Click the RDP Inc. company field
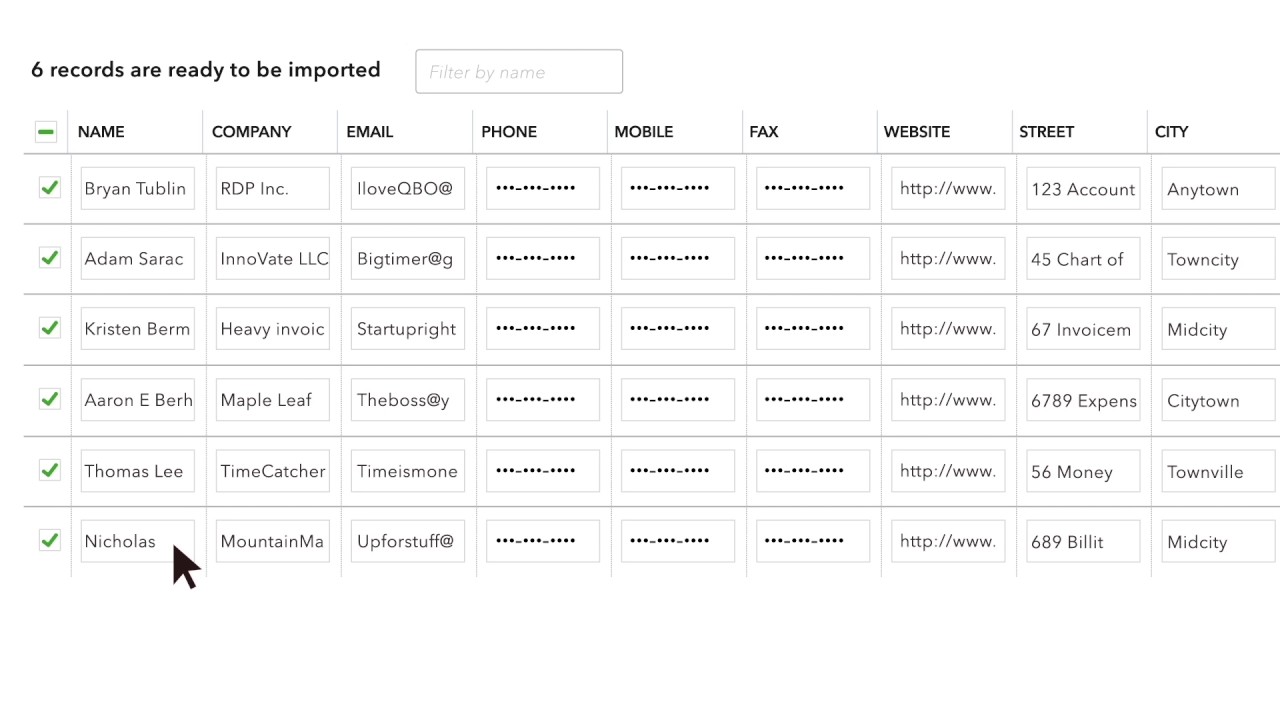This screenshot has height=720, width=1280. tap(272, 189)
